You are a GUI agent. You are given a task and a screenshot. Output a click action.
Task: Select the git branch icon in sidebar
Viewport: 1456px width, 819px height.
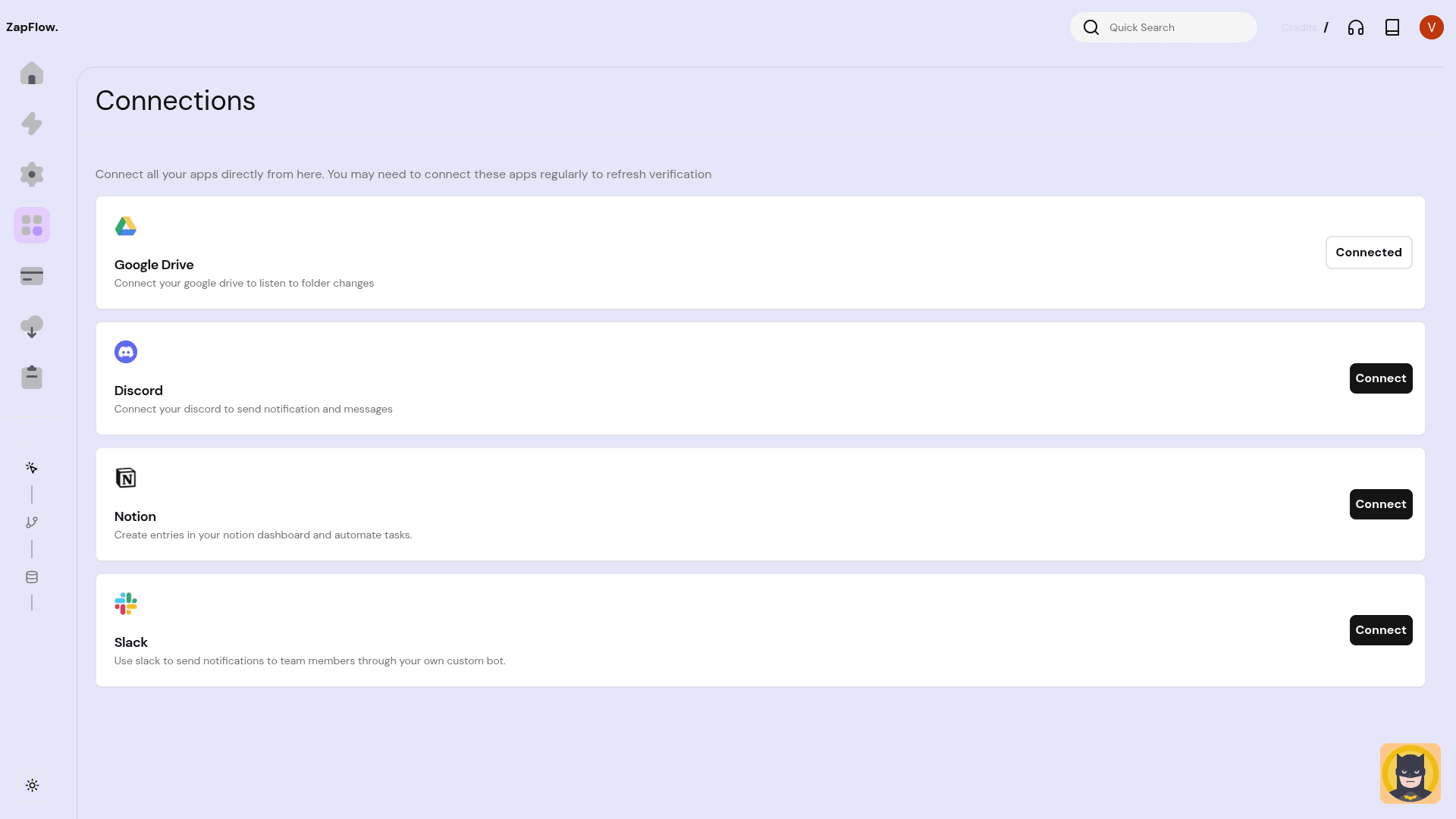click(32, 522)
